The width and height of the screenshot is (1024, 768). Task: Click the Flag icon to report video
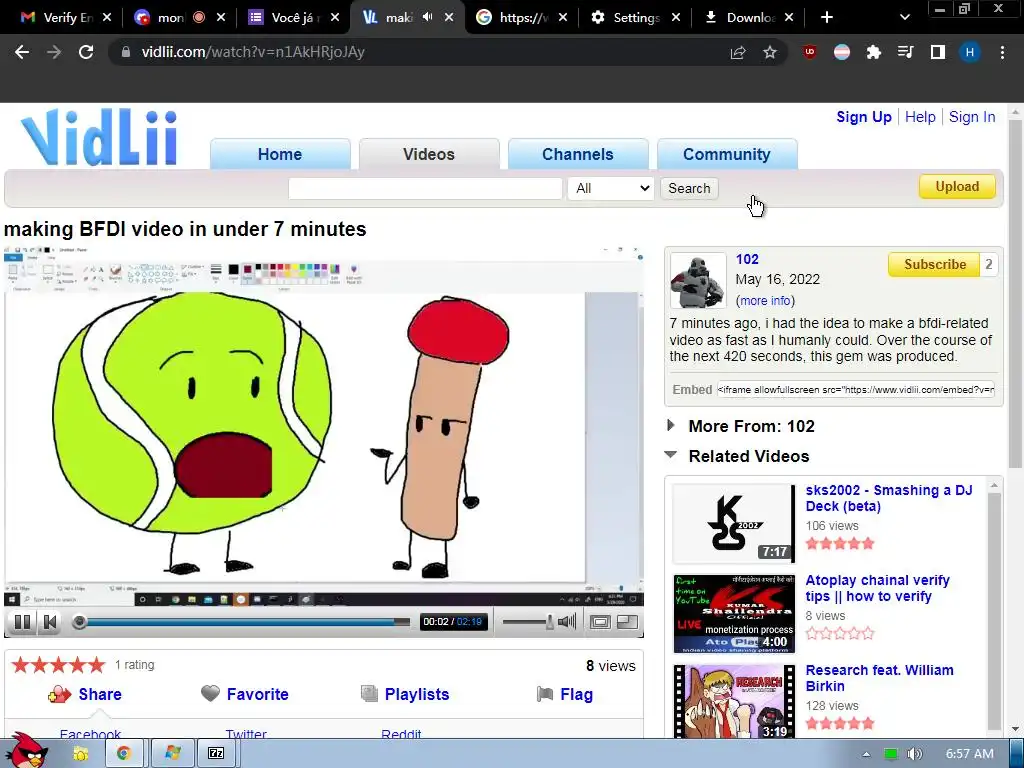(x=545, y=694)
